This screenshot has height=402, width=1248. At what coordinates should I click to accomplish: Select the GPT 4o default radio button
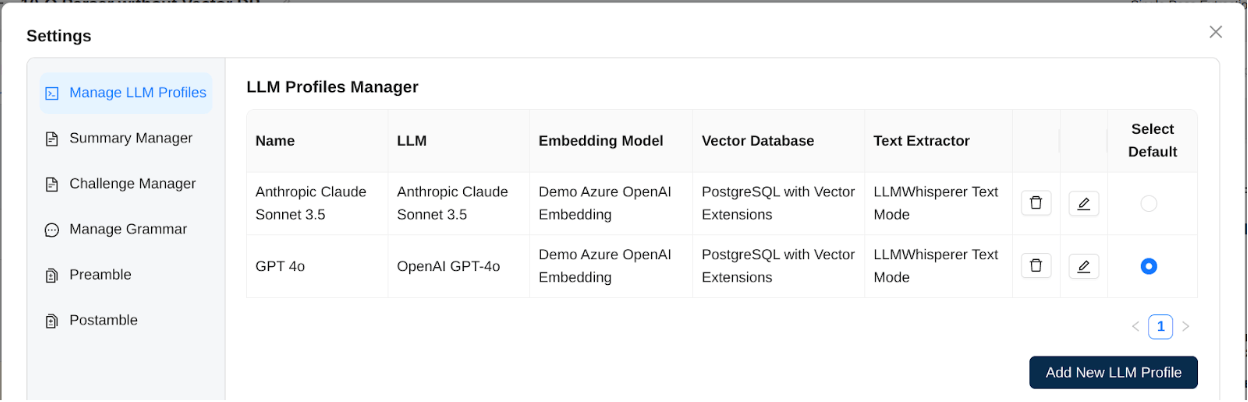(1149, 266)
